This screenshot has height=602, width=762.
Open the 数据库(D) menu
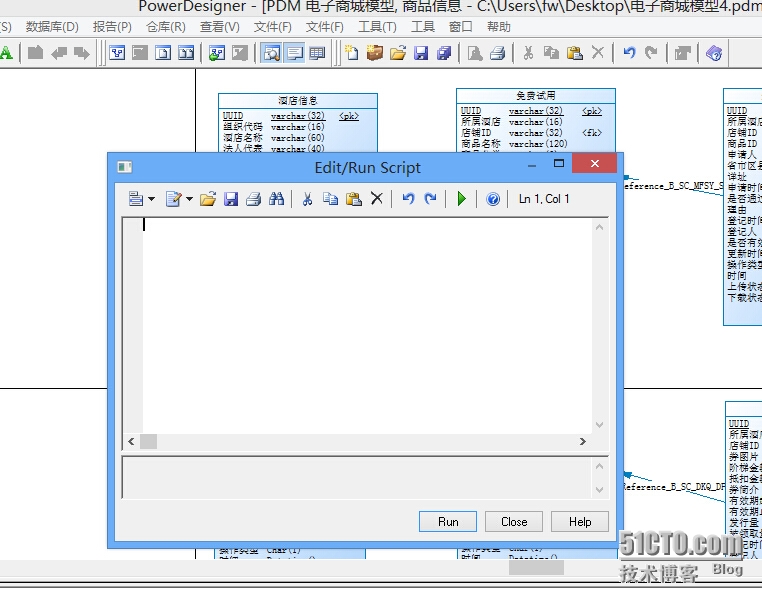click(x=52, y=27)
